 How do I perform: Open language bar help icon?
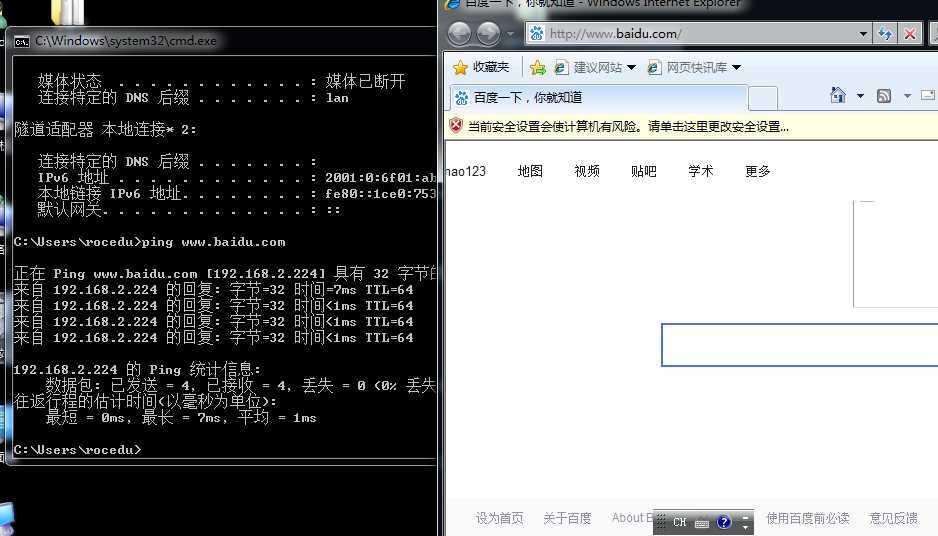(724, 522)
